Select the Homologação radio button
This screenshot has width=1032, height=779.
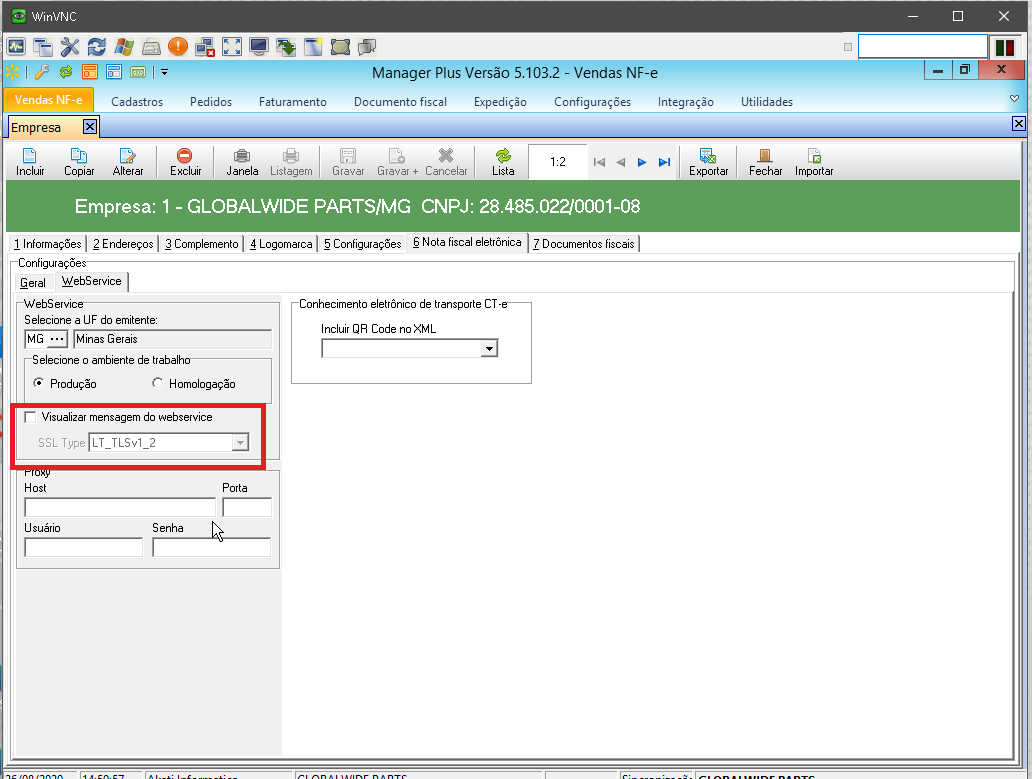(158, 384)
